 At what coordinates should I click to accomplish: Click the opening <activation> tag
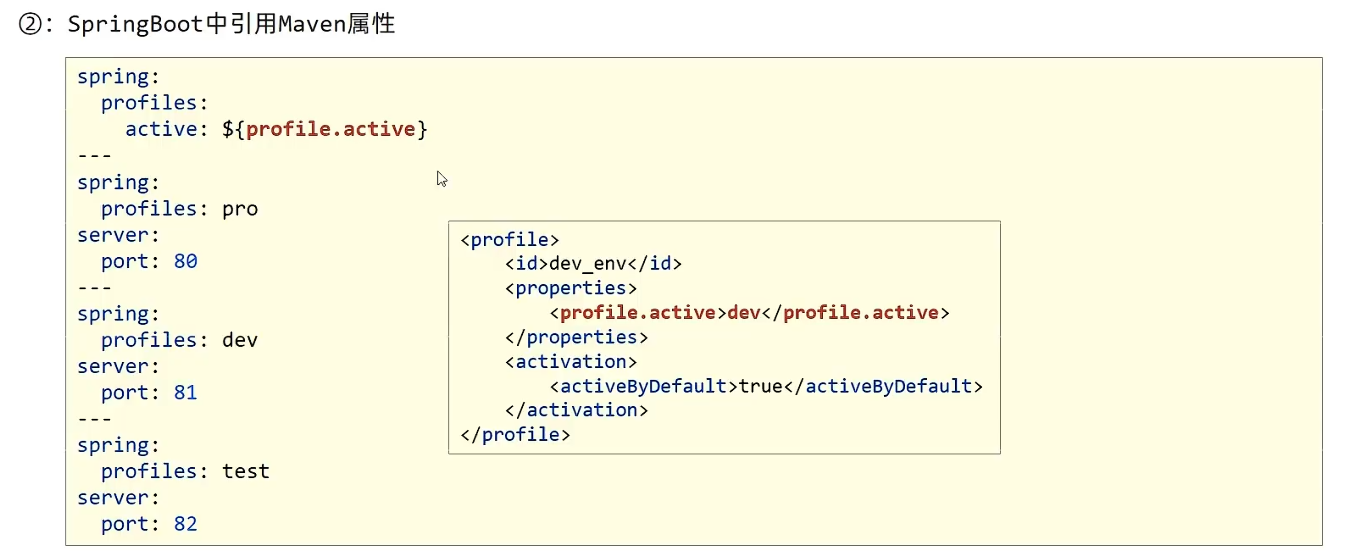[x=571, y=361]
